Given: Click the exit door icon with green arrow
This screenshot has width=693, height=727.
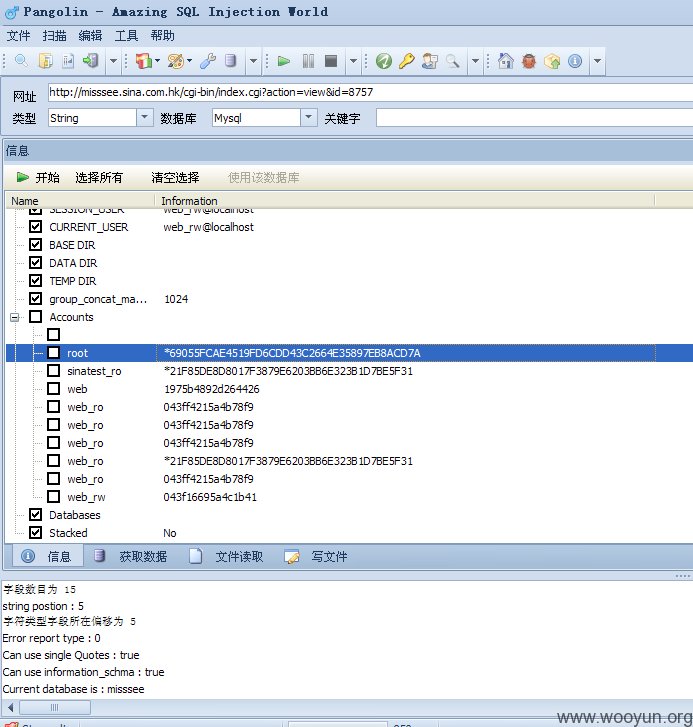Looking at the screenshot, I should pyautogui.click(x=91, y=61).
